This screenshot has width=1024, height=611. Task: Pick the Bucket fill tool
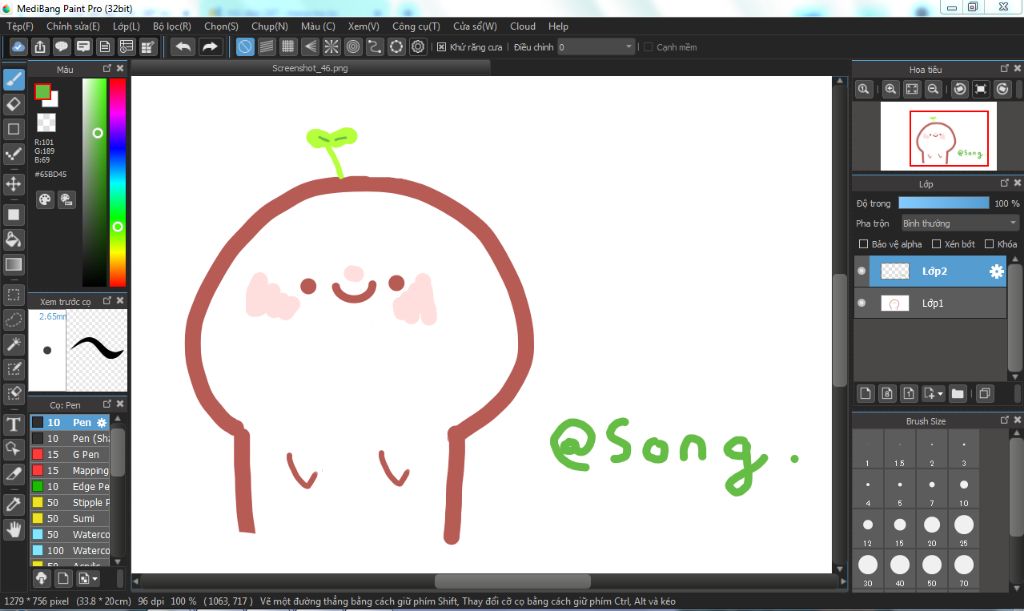(14, 240)
